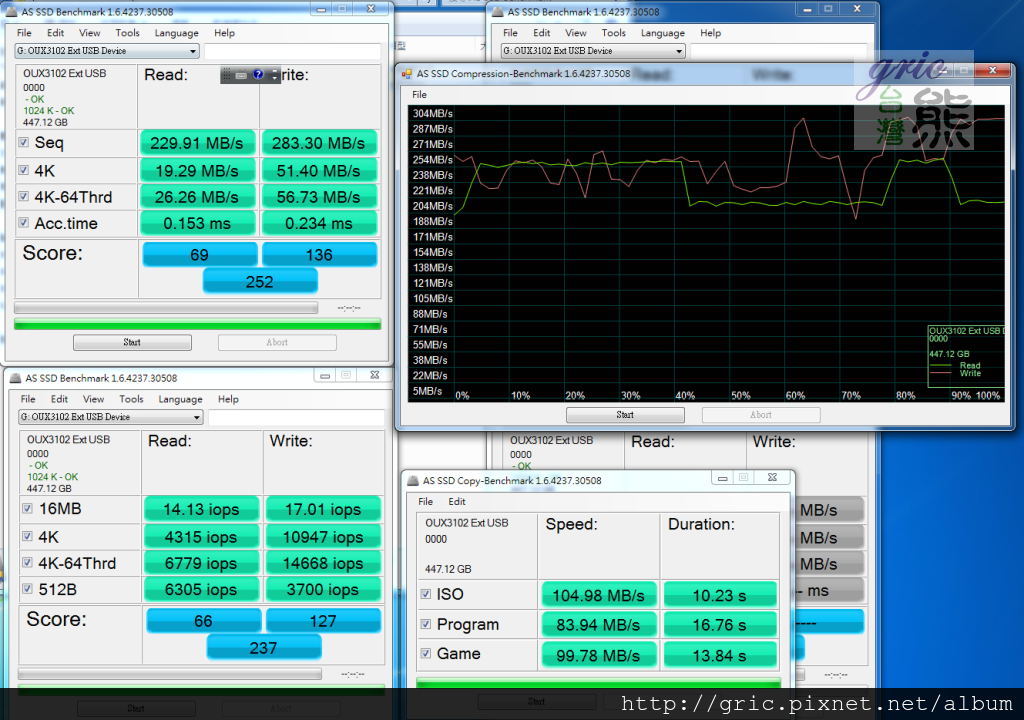Image resolution: width=1024 pixels, height=720 pixels.
Task: Disable the Acc.time test checkbox
Action: pyautogui.click(x=24, y=223)
